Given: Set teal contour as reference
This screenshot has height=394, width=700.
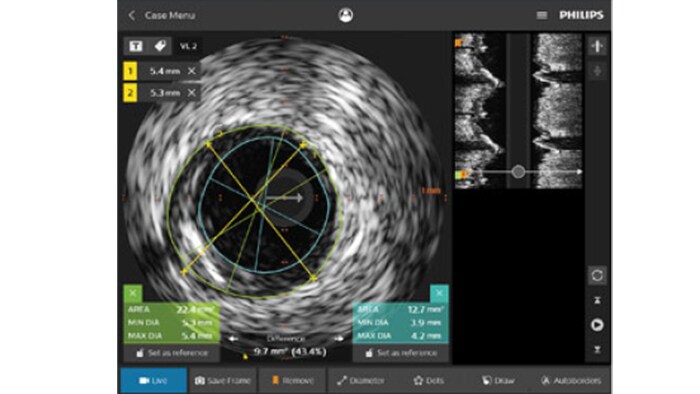Looking at the screenshot, I should (400, 353).
